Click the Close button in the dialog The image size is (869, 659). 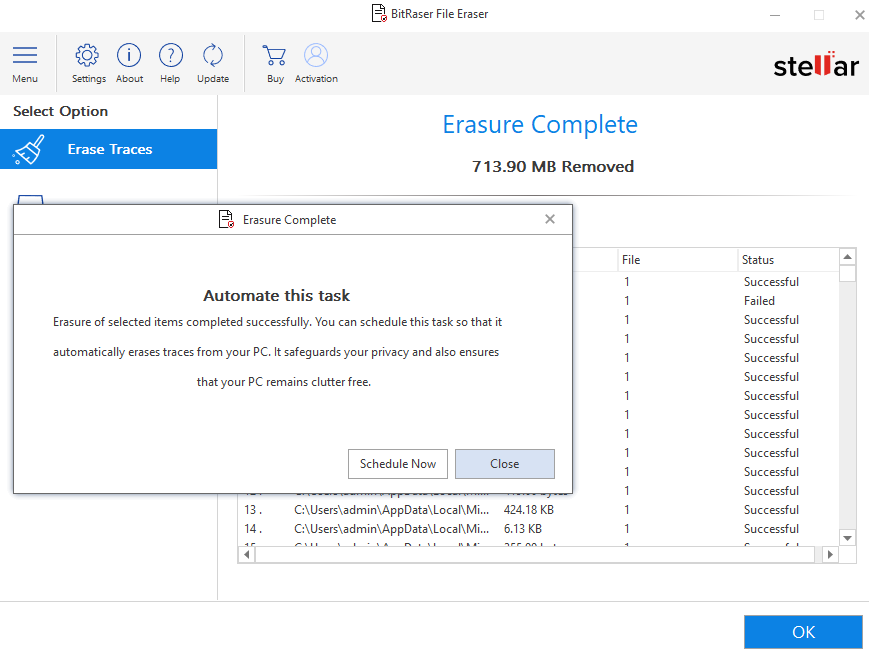point(505,464)
